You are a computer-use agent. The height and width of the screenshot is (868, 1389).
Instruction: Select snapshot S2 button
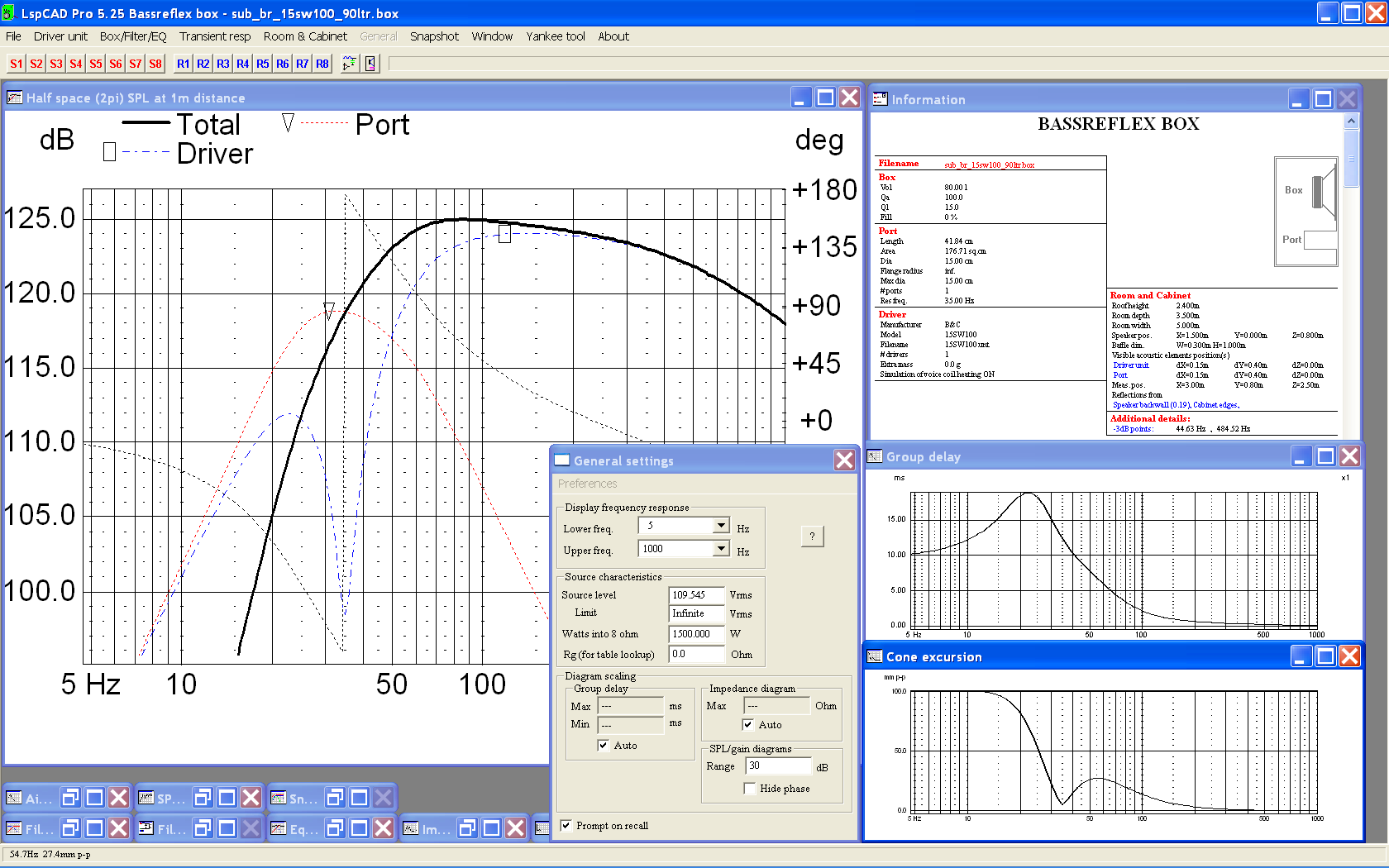tap(36, 64)
